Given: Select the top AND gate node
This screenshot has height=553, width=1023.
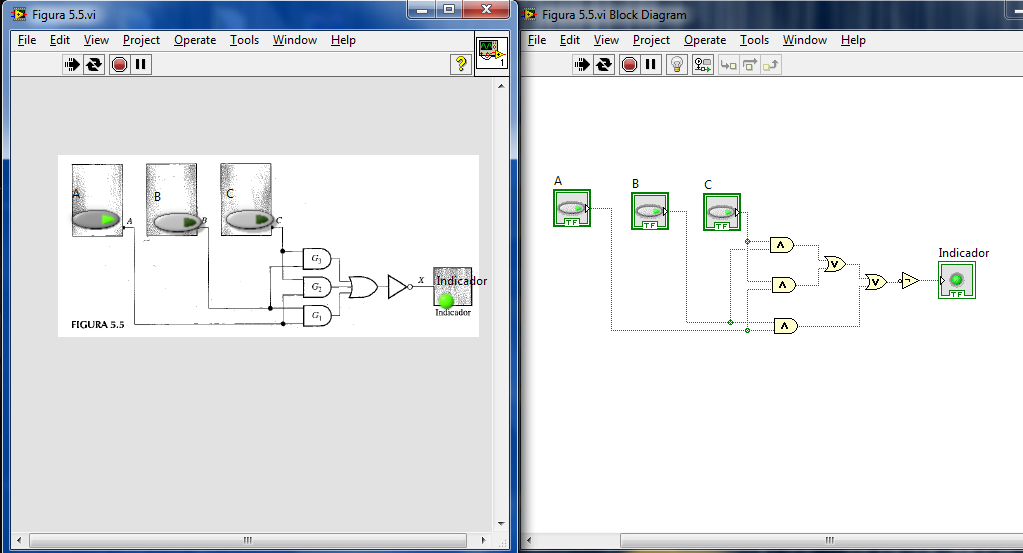Looking at the screenshot, I should click(782, 245).
